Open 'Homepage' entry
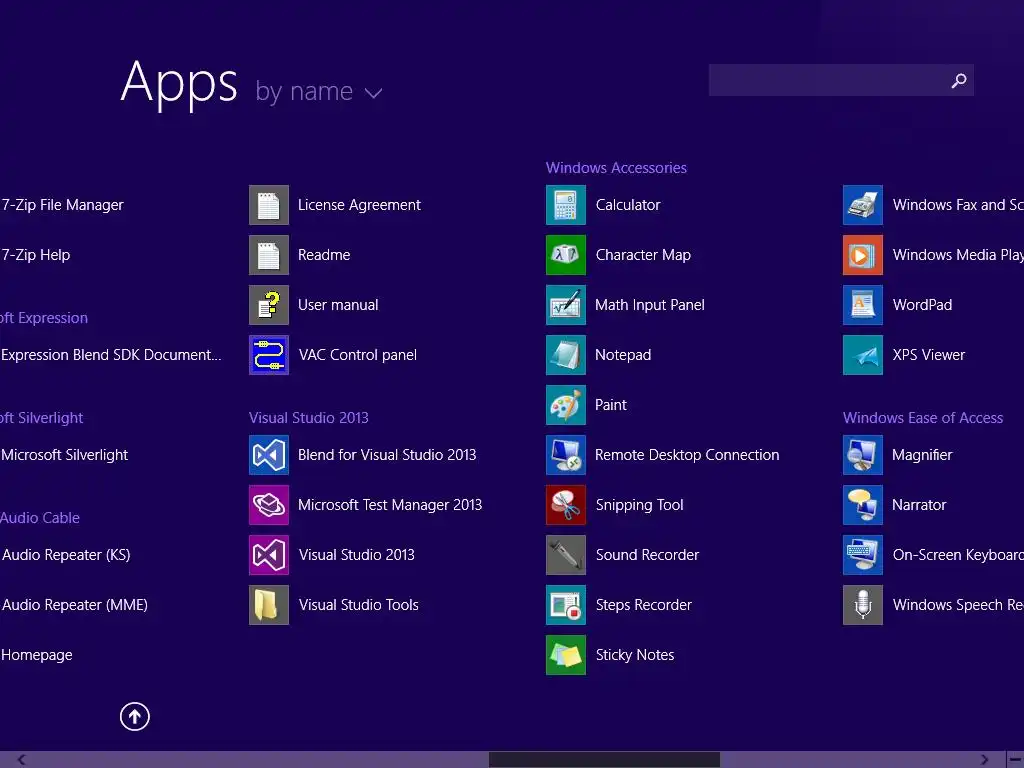1024x768 pixels. click(37, 655)
